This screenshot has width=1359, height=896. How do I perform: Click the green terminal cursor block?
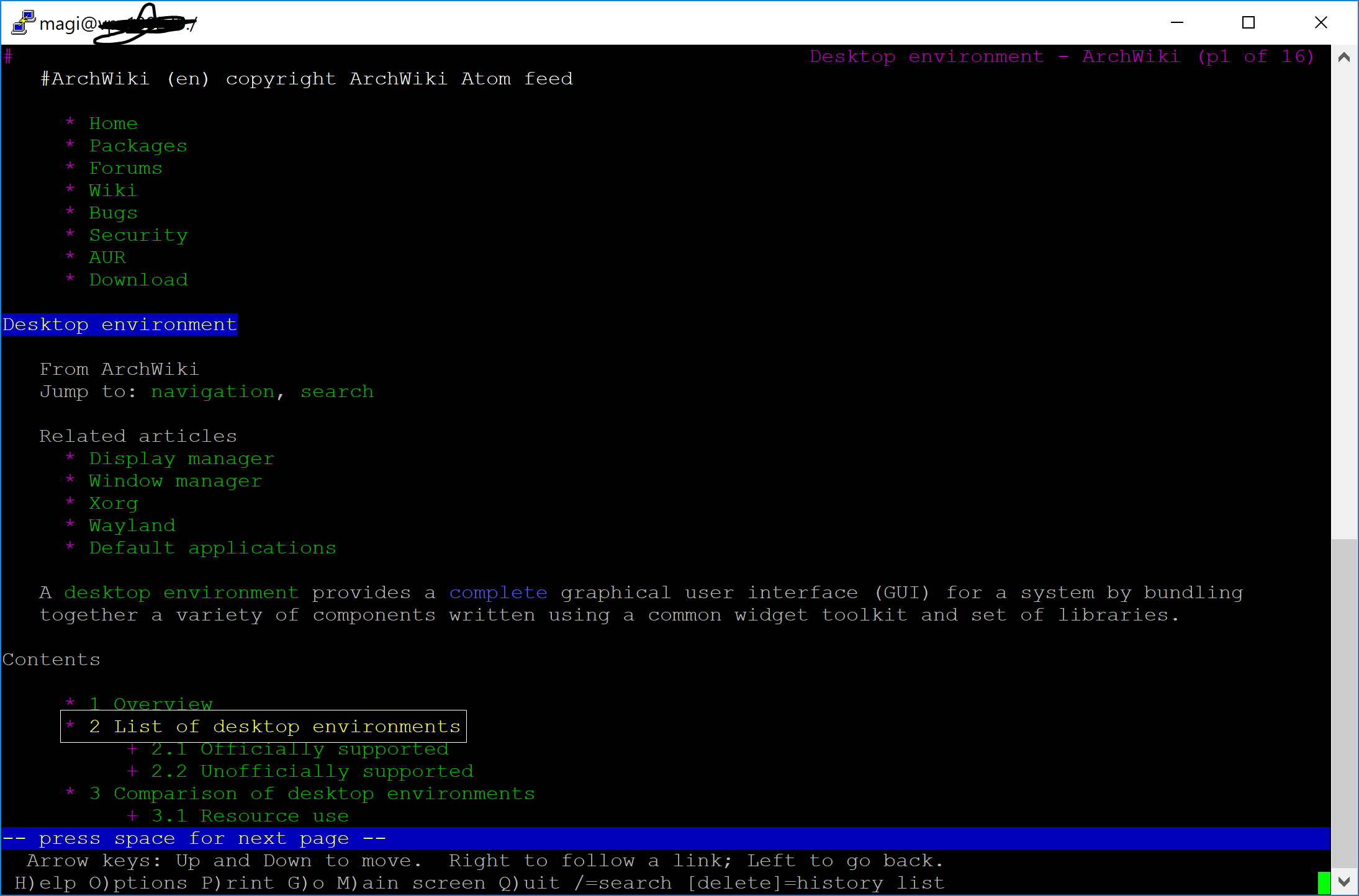(x=1324, y=883)
